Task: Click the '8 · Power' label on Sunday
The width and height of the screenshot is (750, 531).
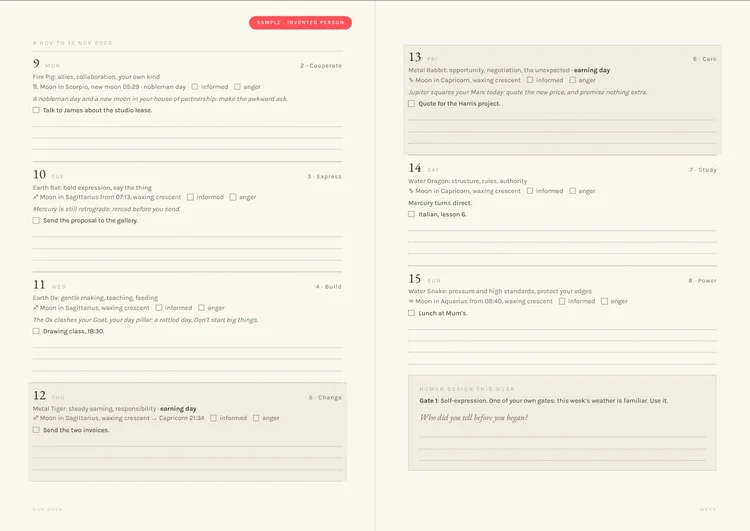Action: click(x=702, y=281)
